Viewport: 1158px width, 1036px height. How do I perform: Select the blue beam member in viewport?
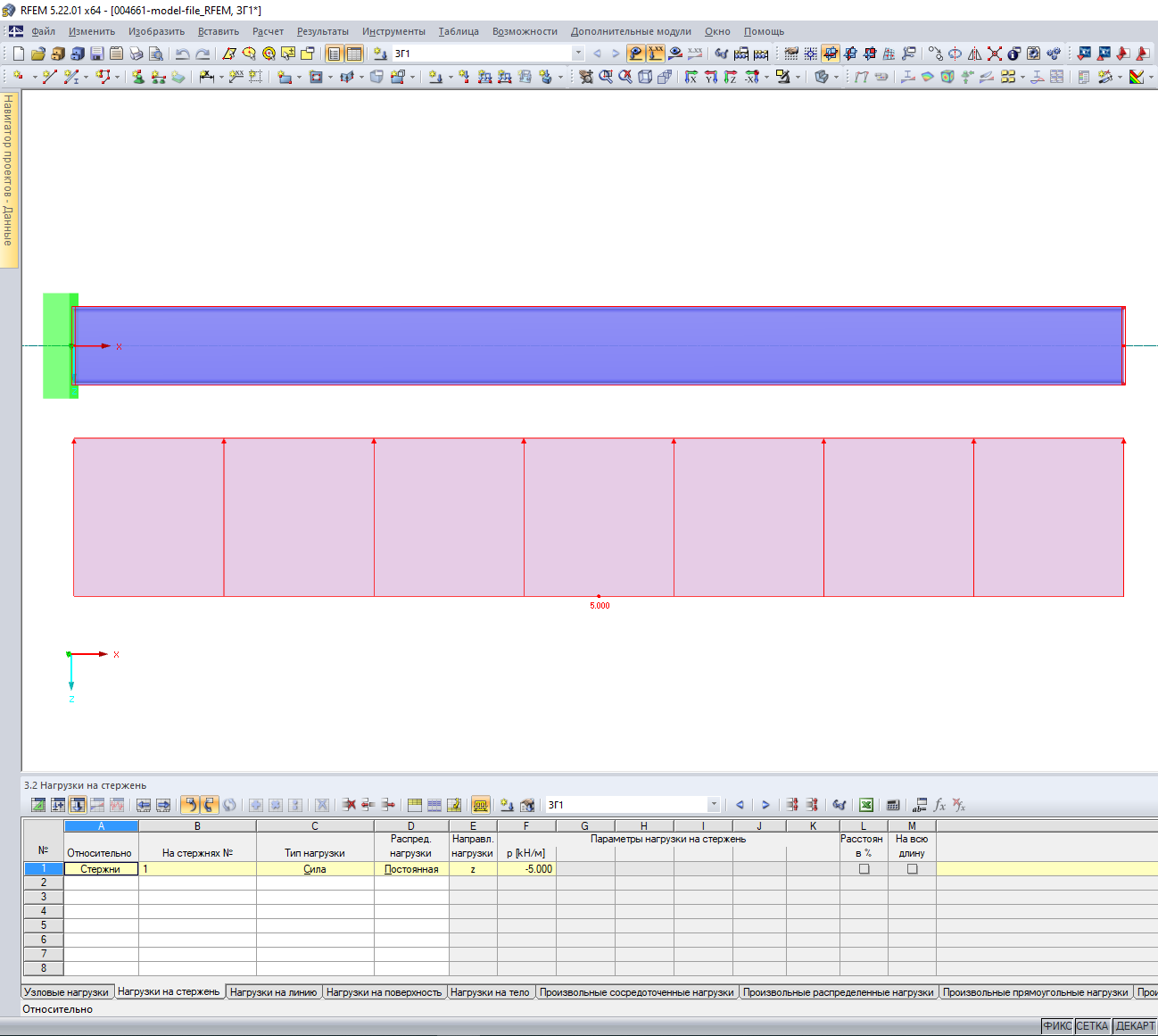coord(598,345)
